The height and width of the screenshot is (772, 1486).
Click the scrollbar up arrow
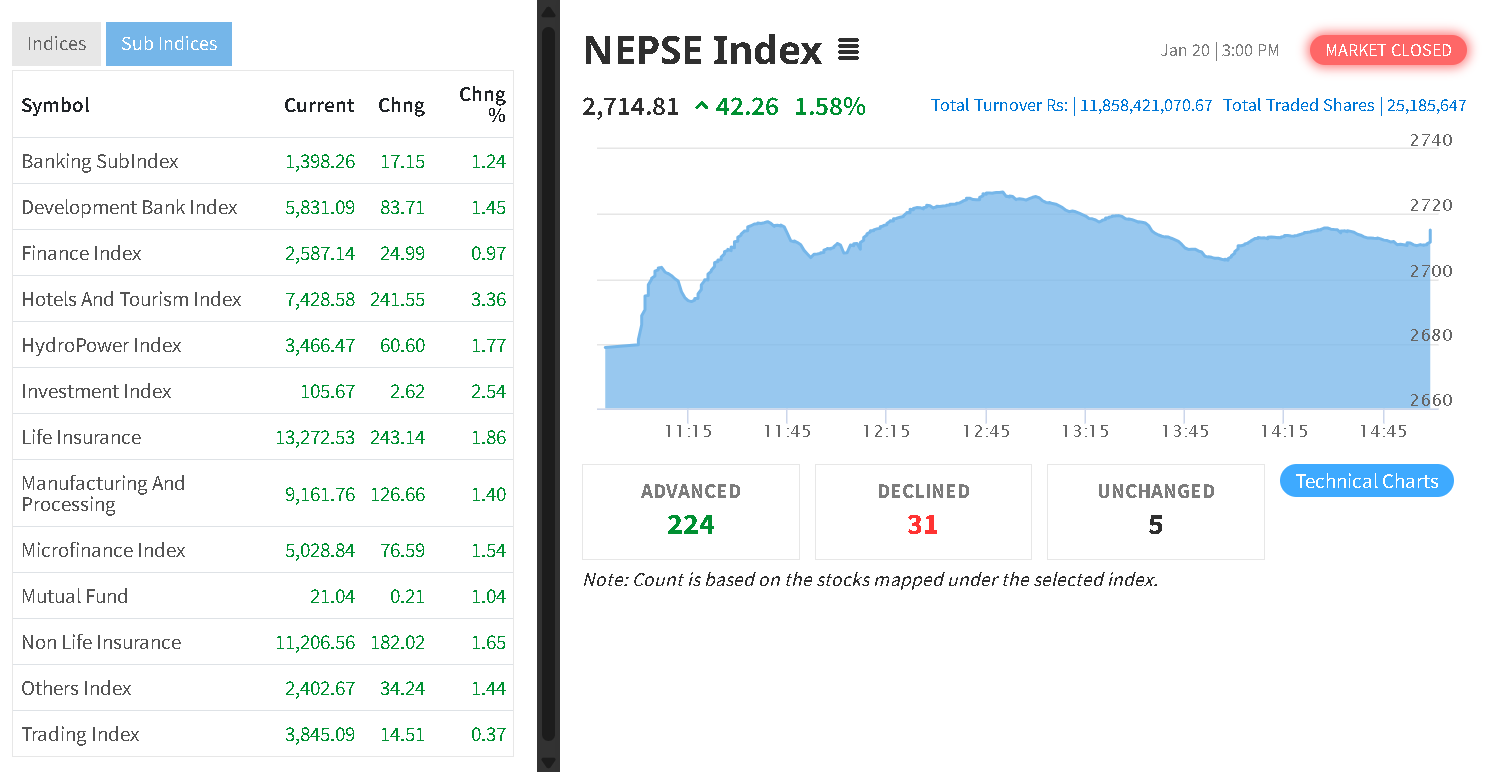click(548, 10)
